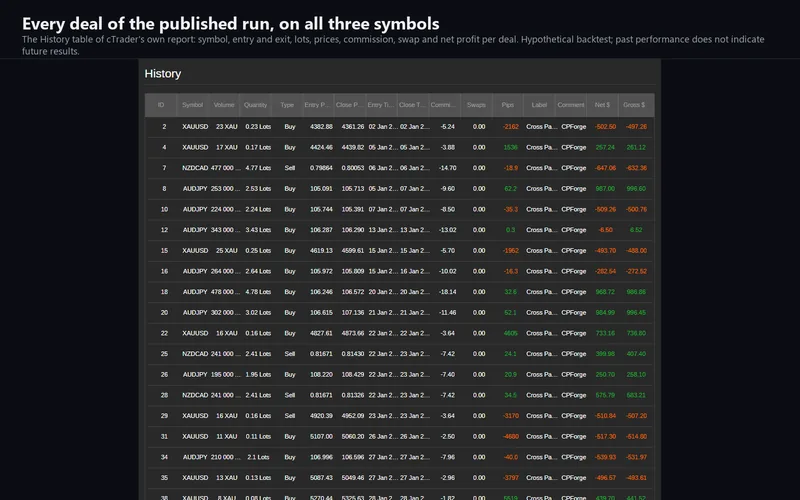Click the Comment column header

[x=570, y=105]
